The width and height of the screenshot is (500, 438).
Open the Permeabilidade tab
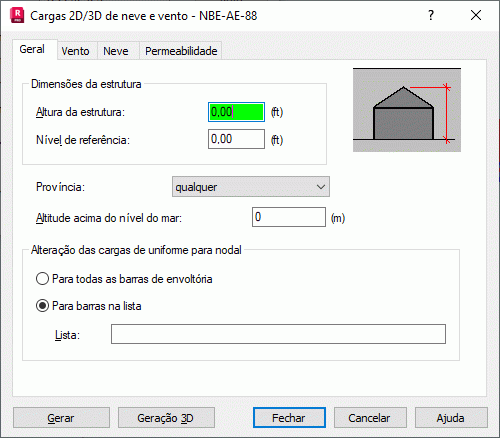(x=181, y=51)
